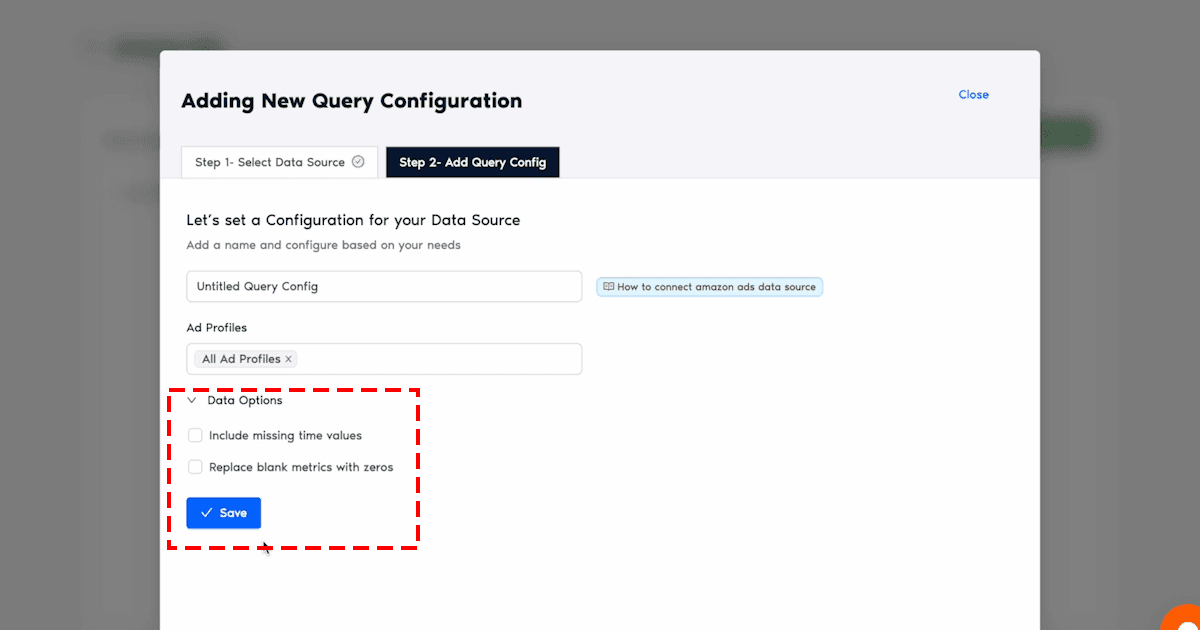Enable Include missing time values
The width and height of the screenshot is (1200, 630).
[195, 436]
